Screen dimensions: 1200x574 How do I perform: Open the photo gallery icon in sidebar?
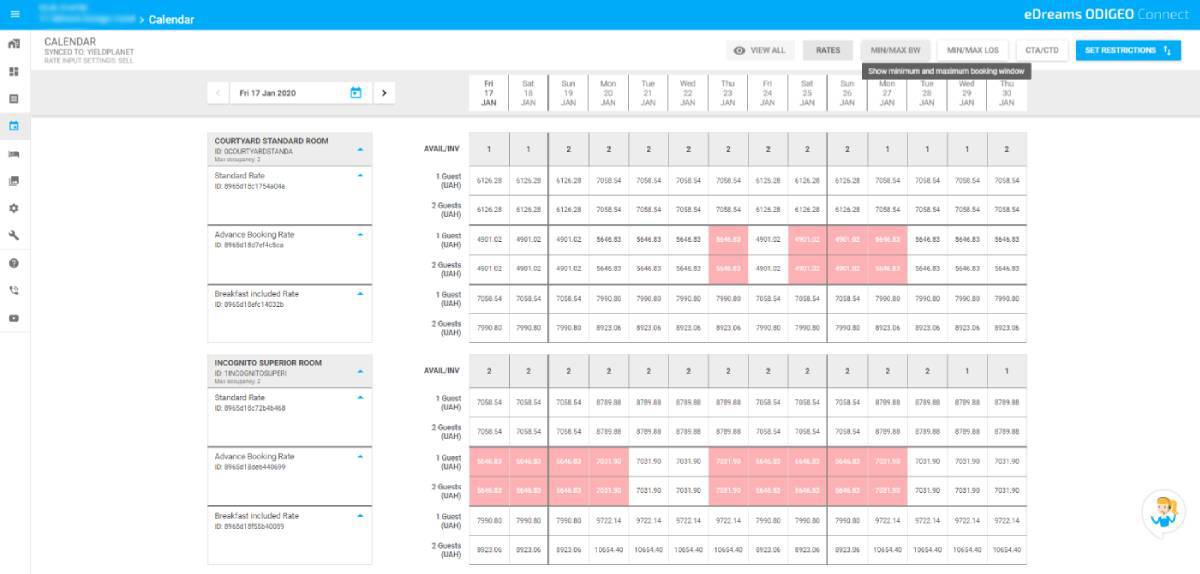[14, 181]
